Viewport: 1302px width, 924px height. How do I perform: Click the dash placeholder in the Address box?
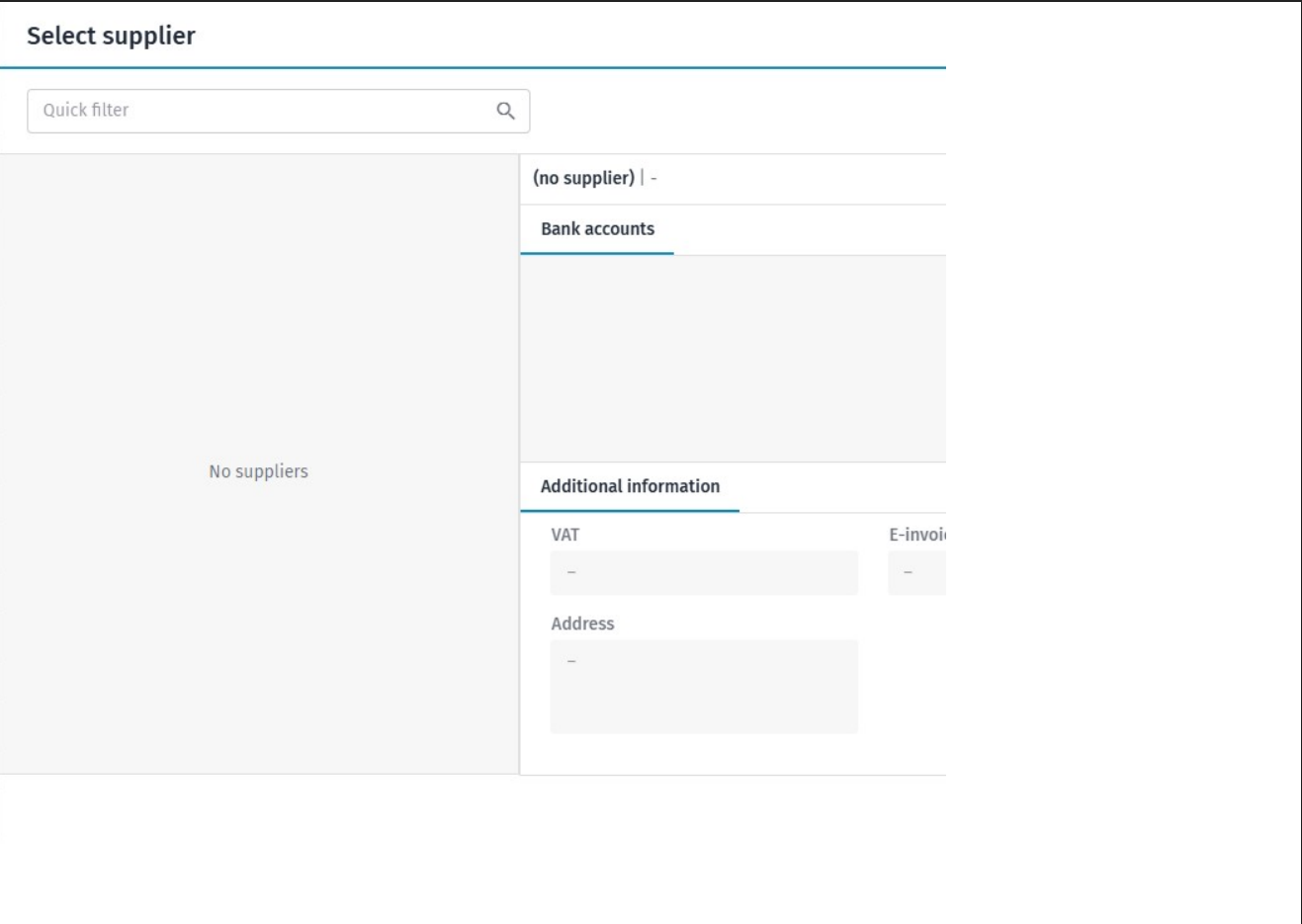point(571,661)
